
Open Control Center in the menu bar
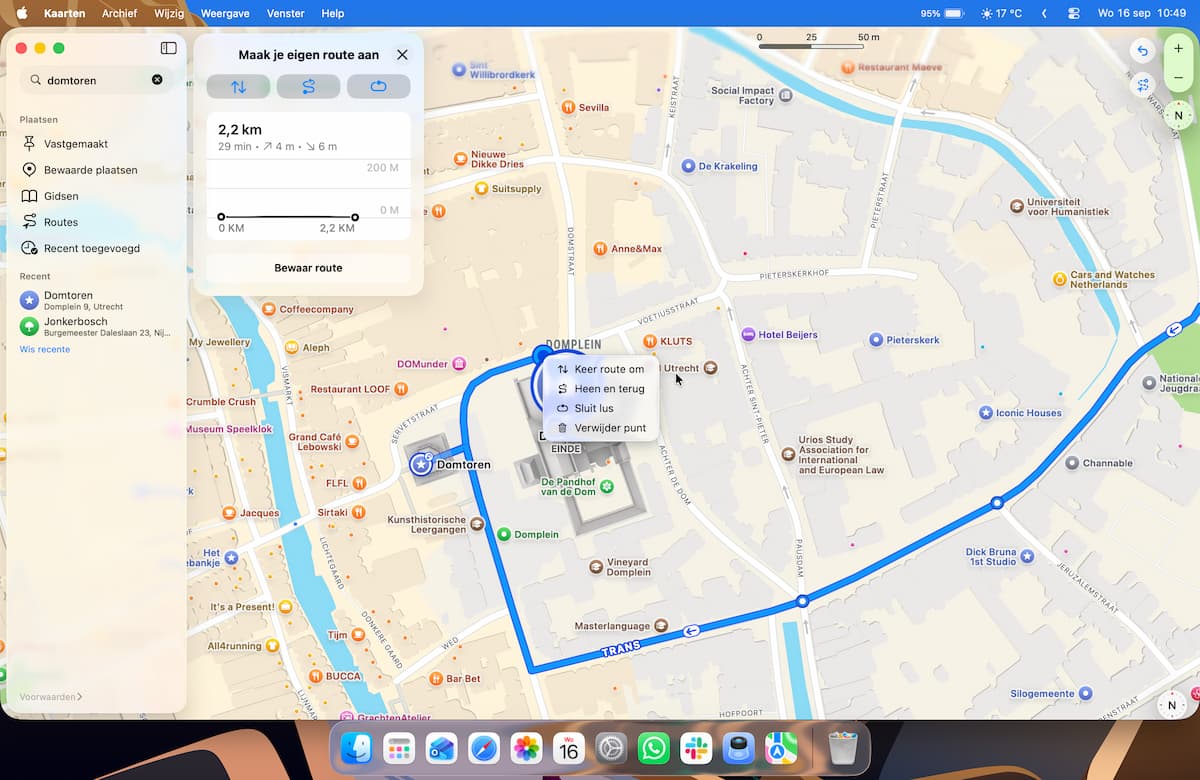tap(1075, 13)
